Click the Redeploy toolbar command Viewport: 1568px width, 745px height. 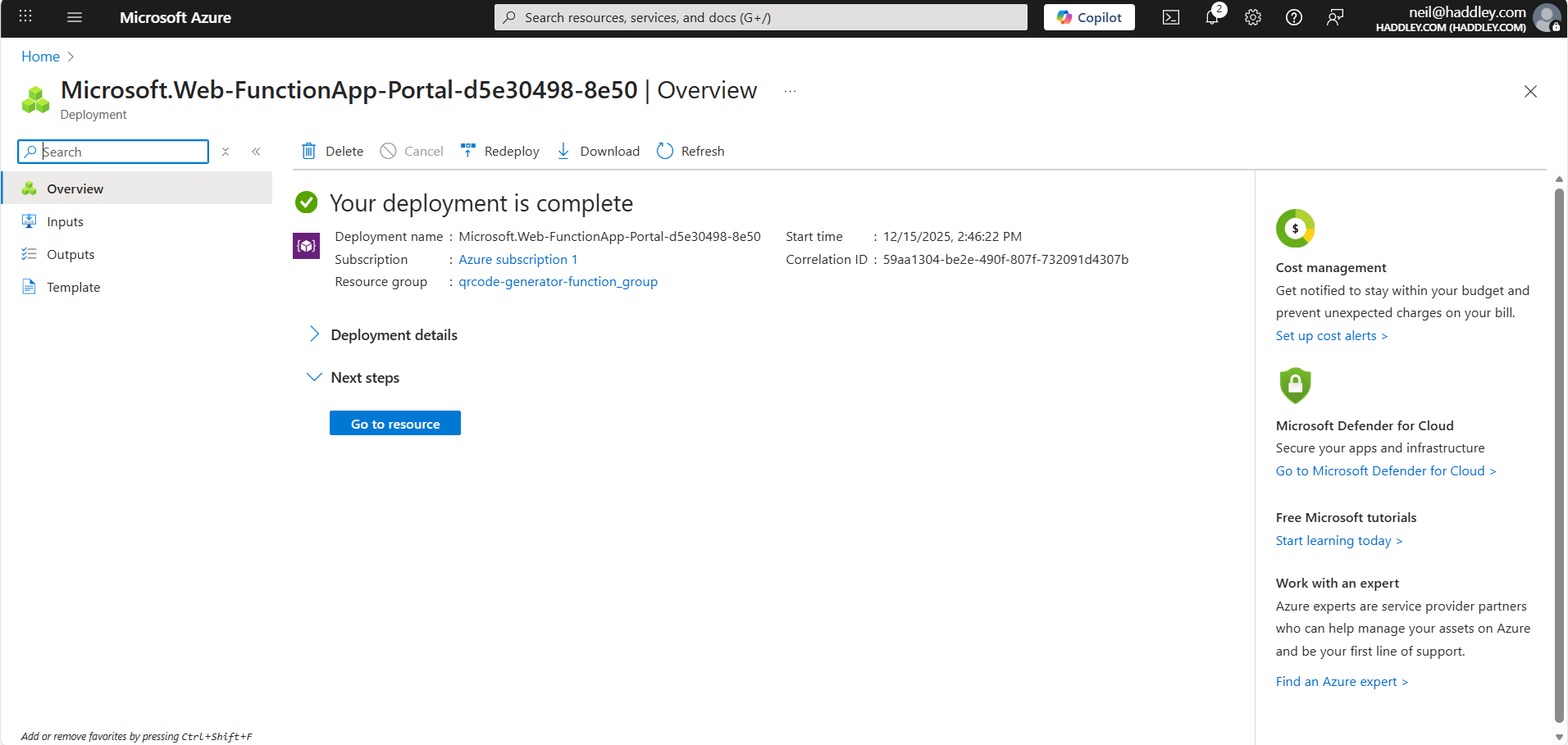pos(499,151)
